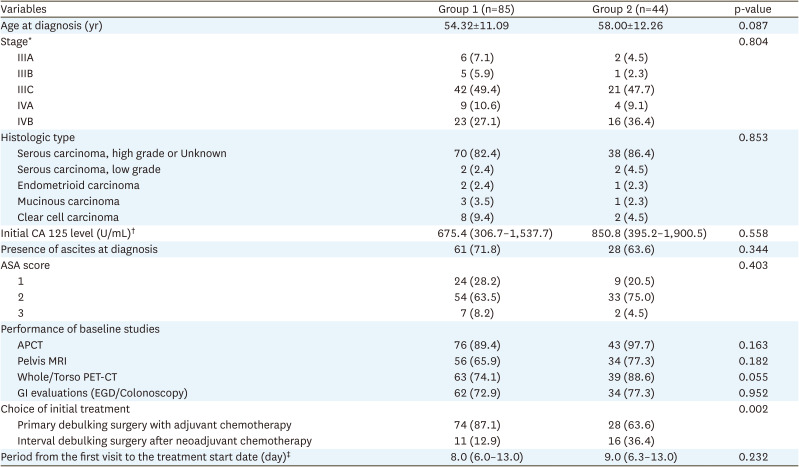This screenshot has width=799, height=467.
Task: Select the "Clear cell carcinoma" label
Action: [x=68, y=217]
